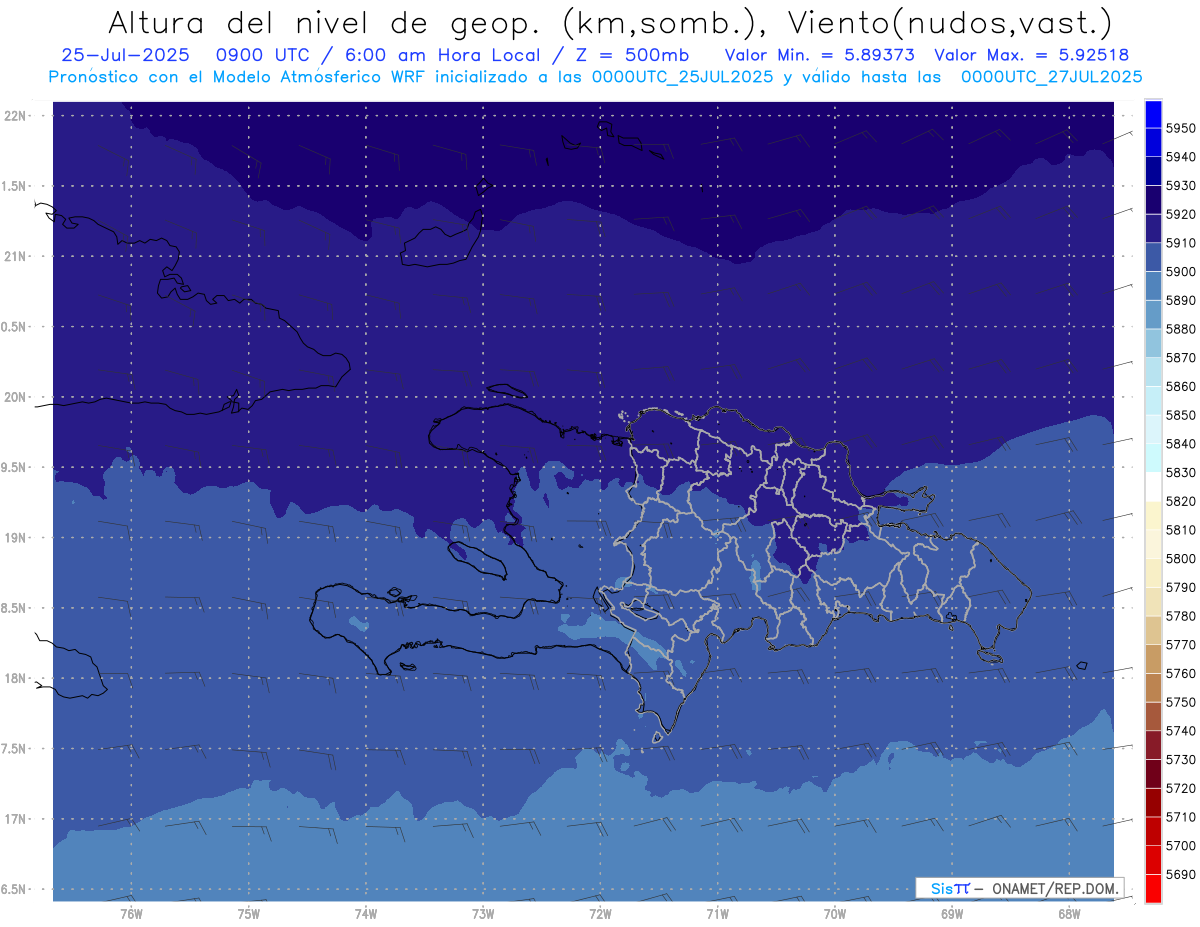The image size is (1200, 927).
Task: Click the '5870' colorbar value
Action: point(1181,357)
